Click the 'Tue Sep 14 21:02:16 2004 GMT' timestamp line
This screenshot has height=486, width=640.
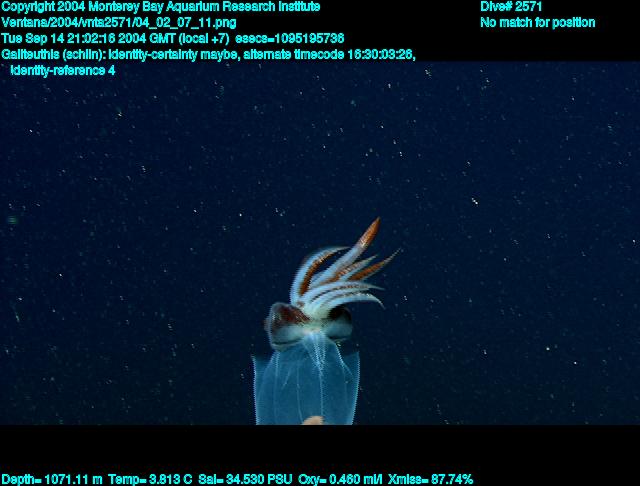[x=173, y=39]
